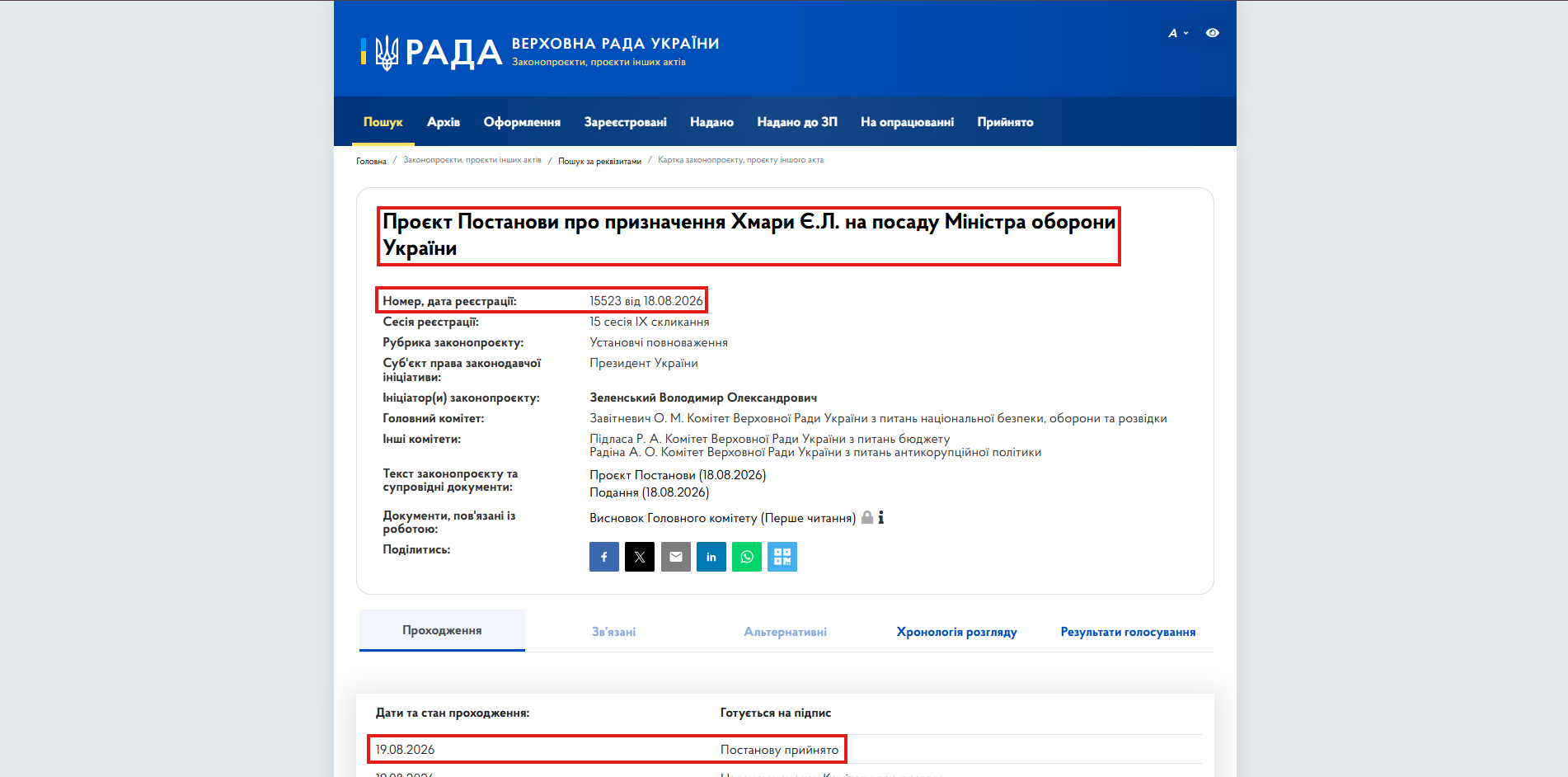The image size is (1568, 777).
Task: Click Радіна А. О. anticorruption committee entry
Action: tap(815, 452)
